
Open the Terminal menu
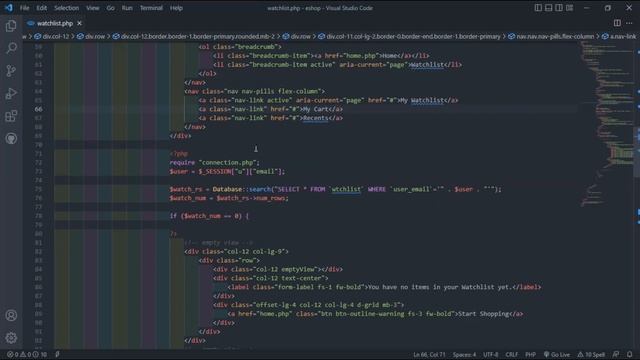tap(151, 8)
